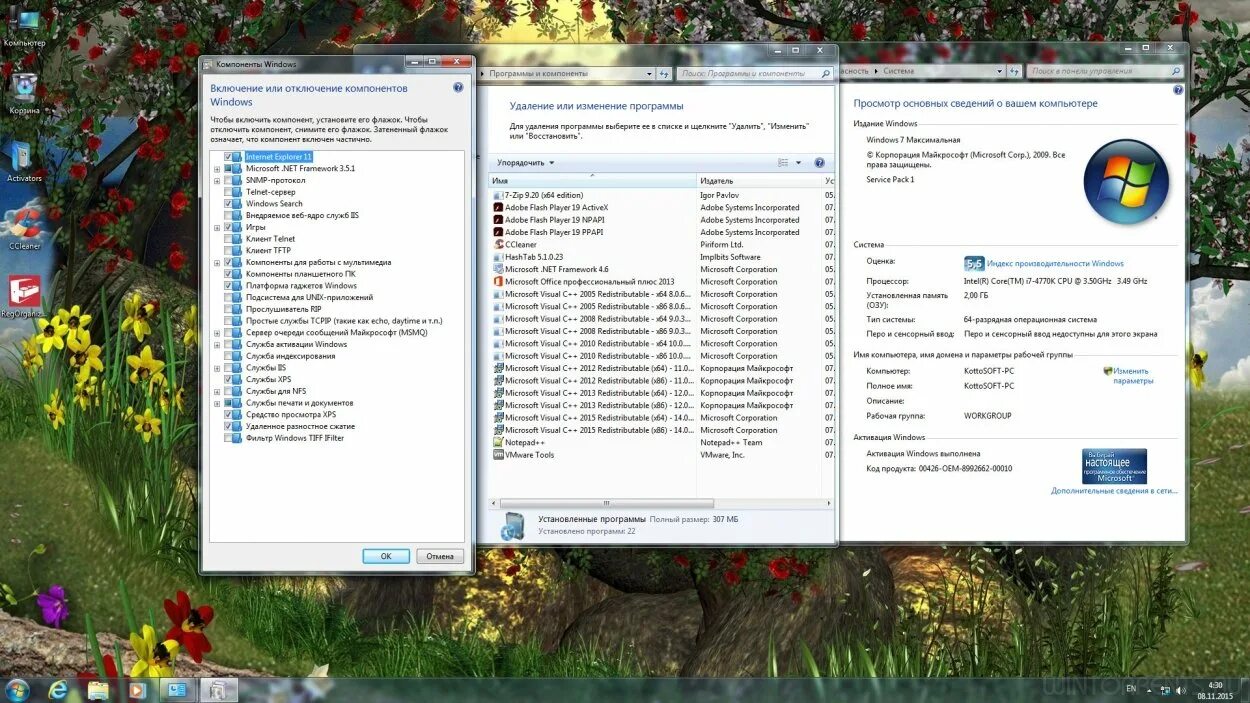Click the 7-Zip 9.20 program icon
Image resolution: width=1250 pixels, height=703 pixels.
coord(498,195)
